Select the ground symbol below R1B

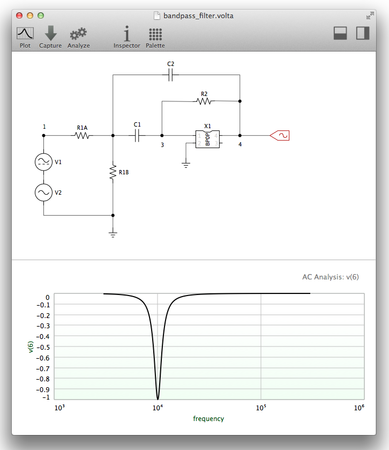(113, 234)
